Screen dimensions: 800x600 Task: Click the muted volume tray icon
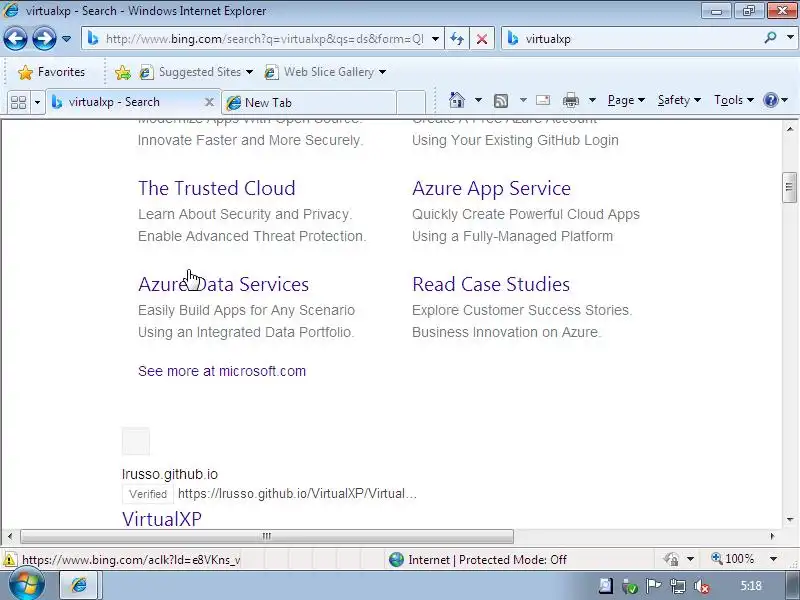pyautogui.click(x=702, y=586)
